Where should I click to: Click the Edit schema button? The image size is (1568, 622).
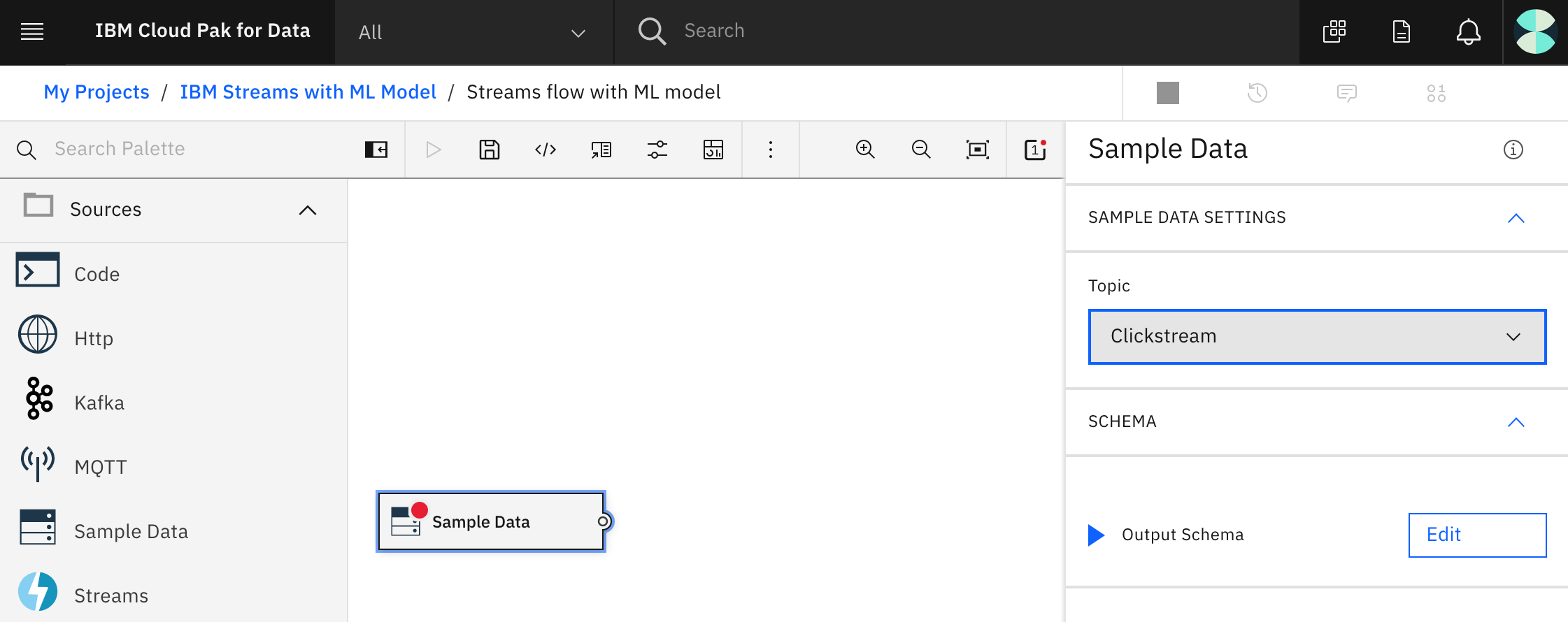coord(1477,535)
